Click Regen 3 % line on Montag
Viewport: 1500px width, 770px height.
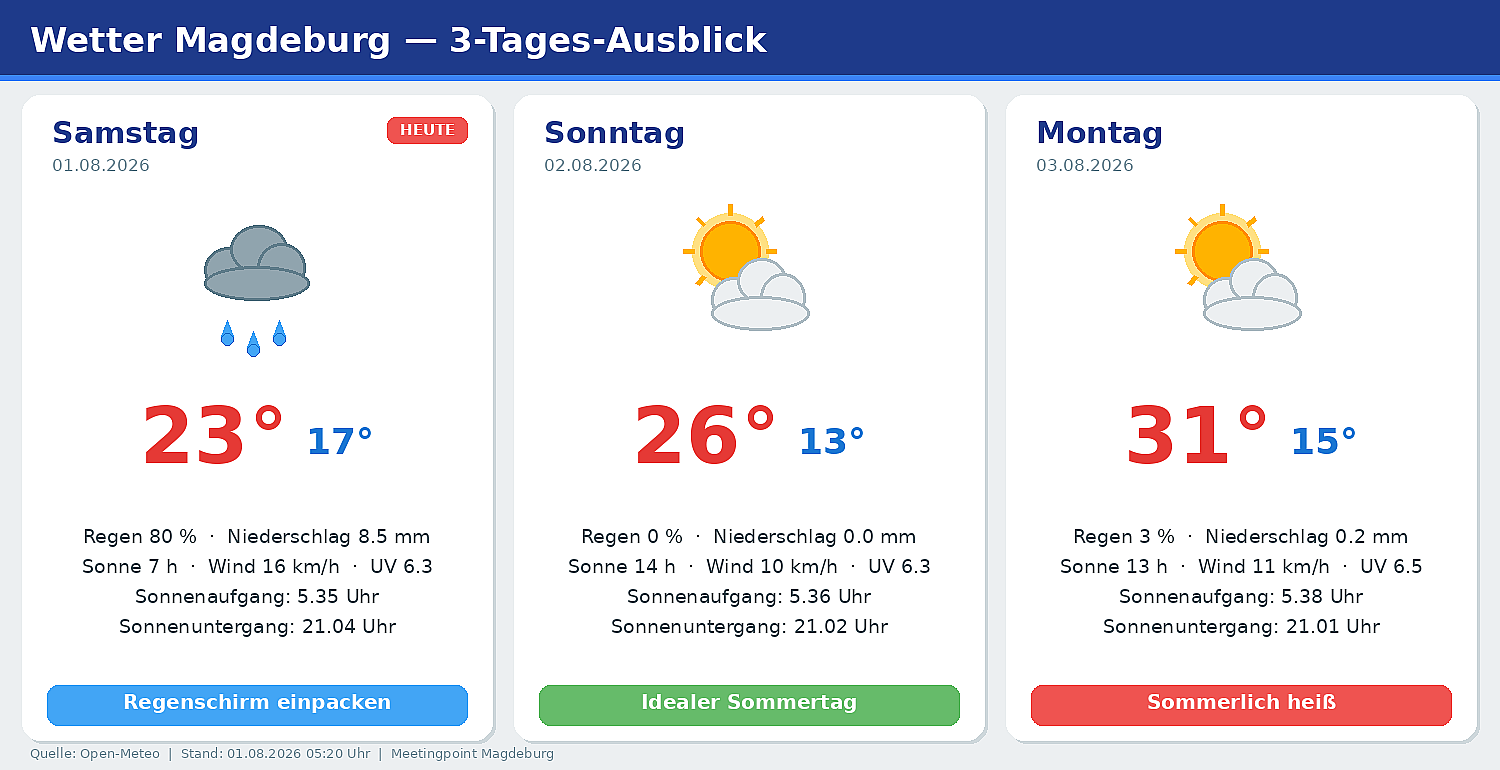(1241, 537)
